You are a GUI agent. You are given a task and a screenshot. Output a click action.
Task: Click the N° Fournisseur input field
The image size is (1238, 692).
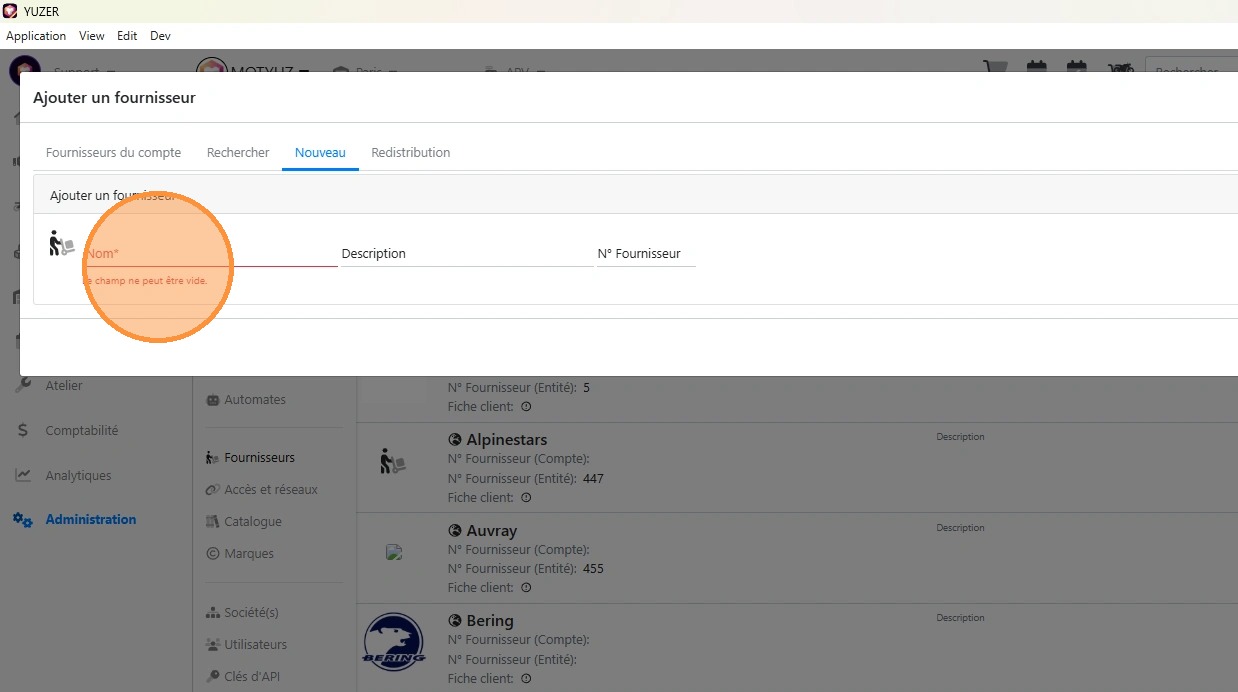pos(646,254)
